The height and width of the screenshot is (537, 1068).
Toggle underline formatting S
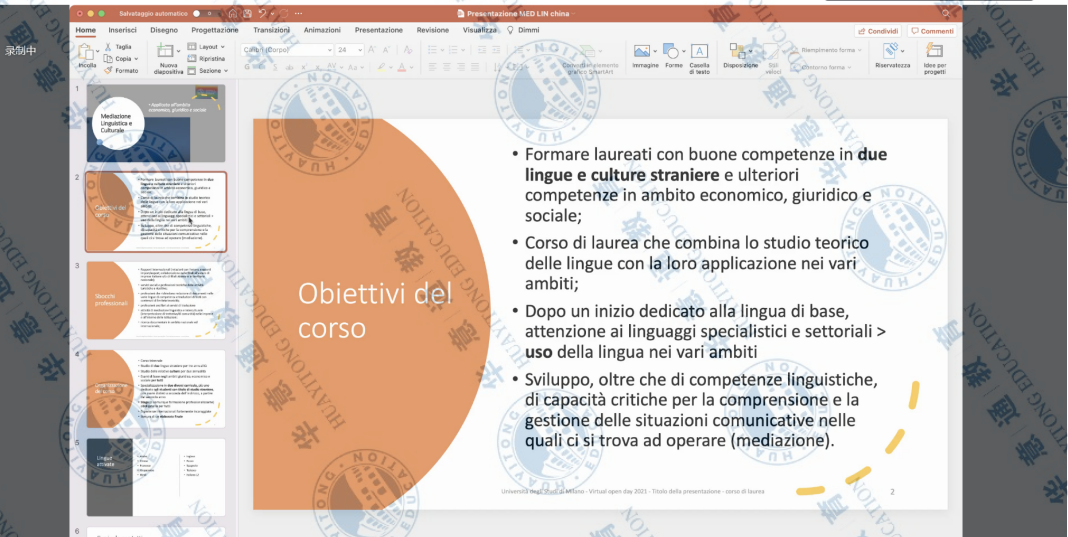tap(274, 67)
